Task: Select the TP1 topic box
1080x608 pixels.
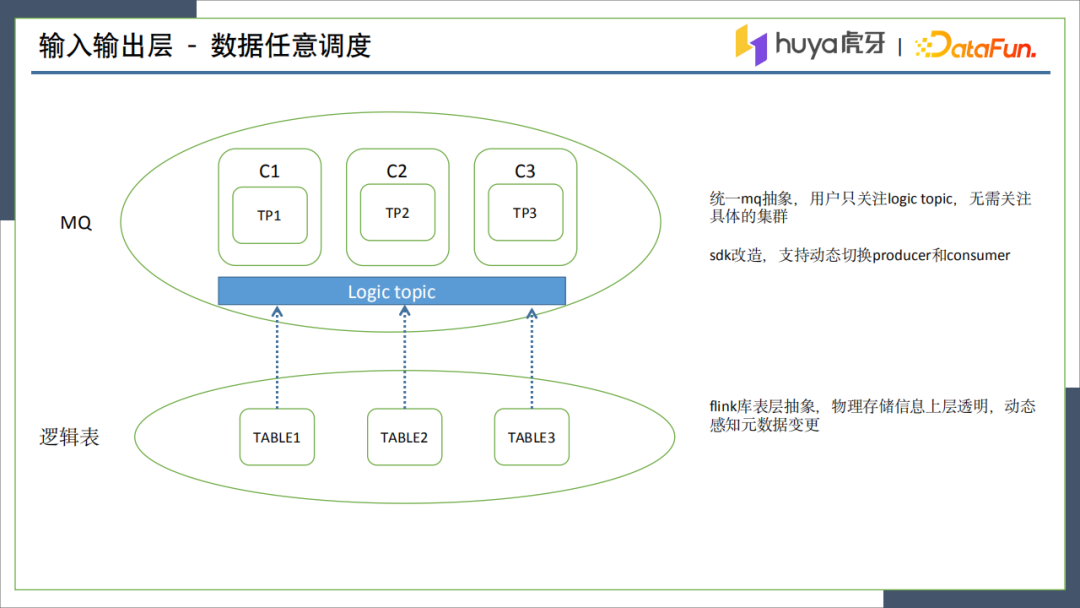Action: click(x=269, y=215)
